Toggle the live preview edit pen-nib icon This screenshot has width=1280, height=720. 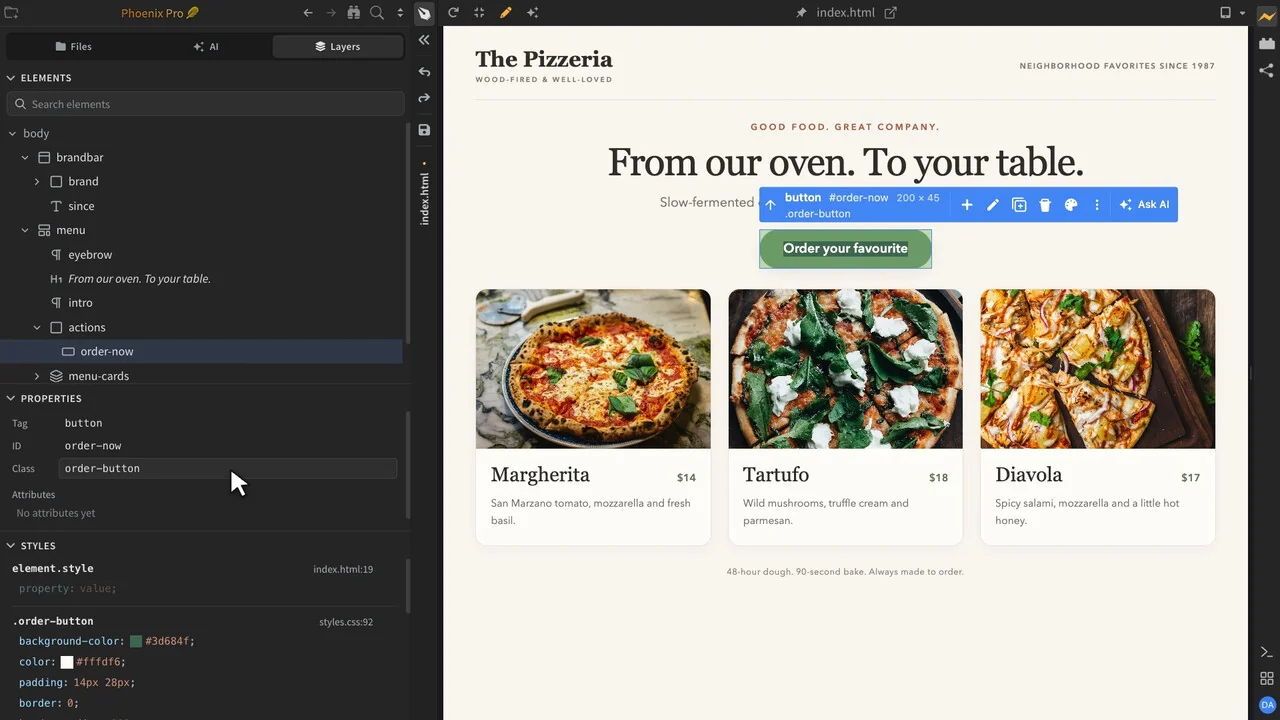(x=424, y=13)
